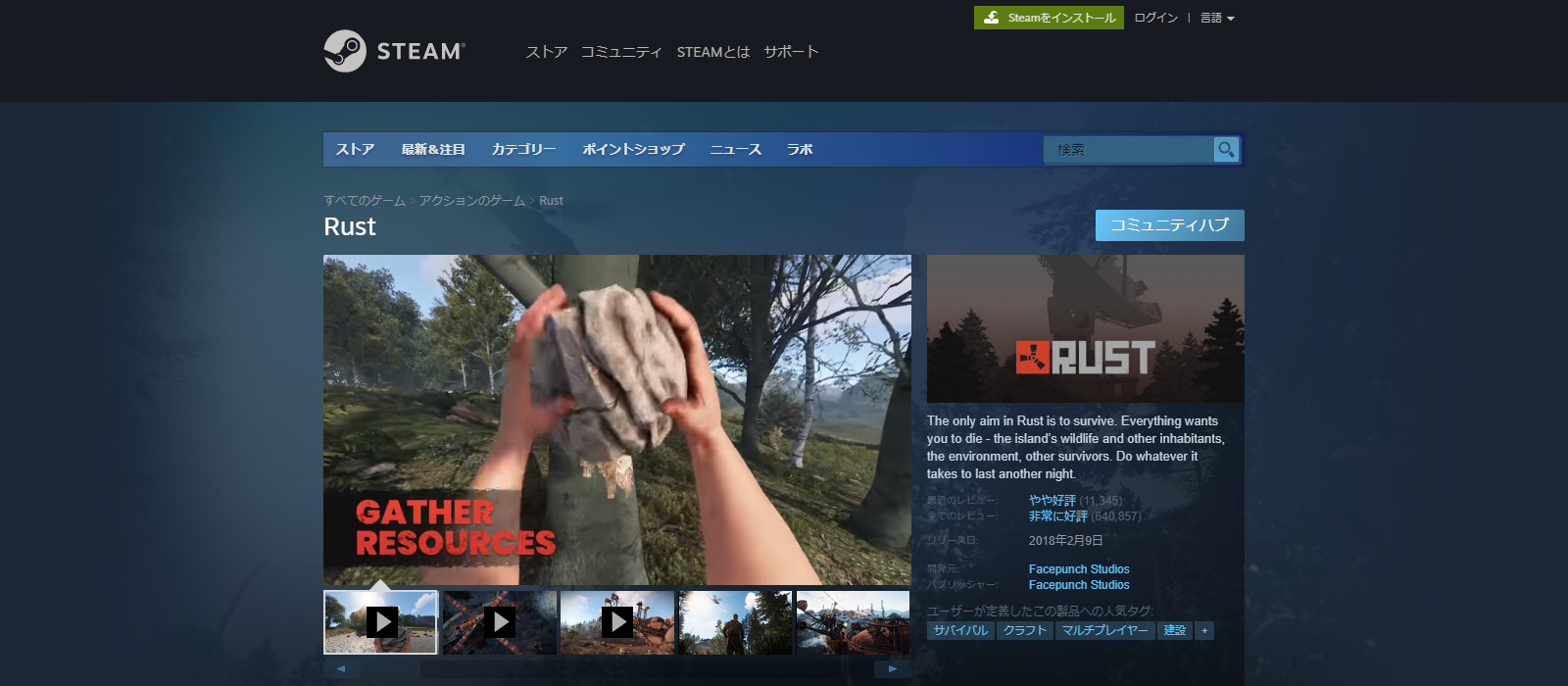Viewport: 1568px width, 686px height.
Task: Play the second trailer thumbnail
Action: point(500,622)
